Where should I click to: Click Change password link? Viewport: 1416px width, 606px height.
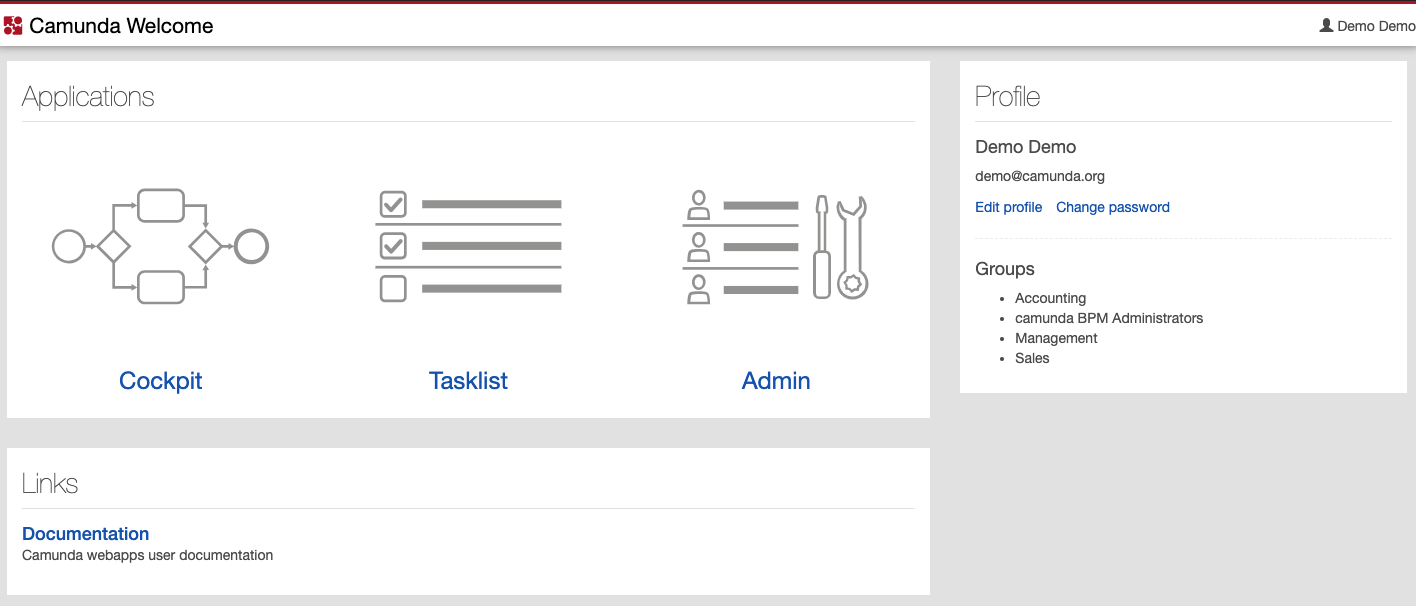click(x=1113, y=207)
